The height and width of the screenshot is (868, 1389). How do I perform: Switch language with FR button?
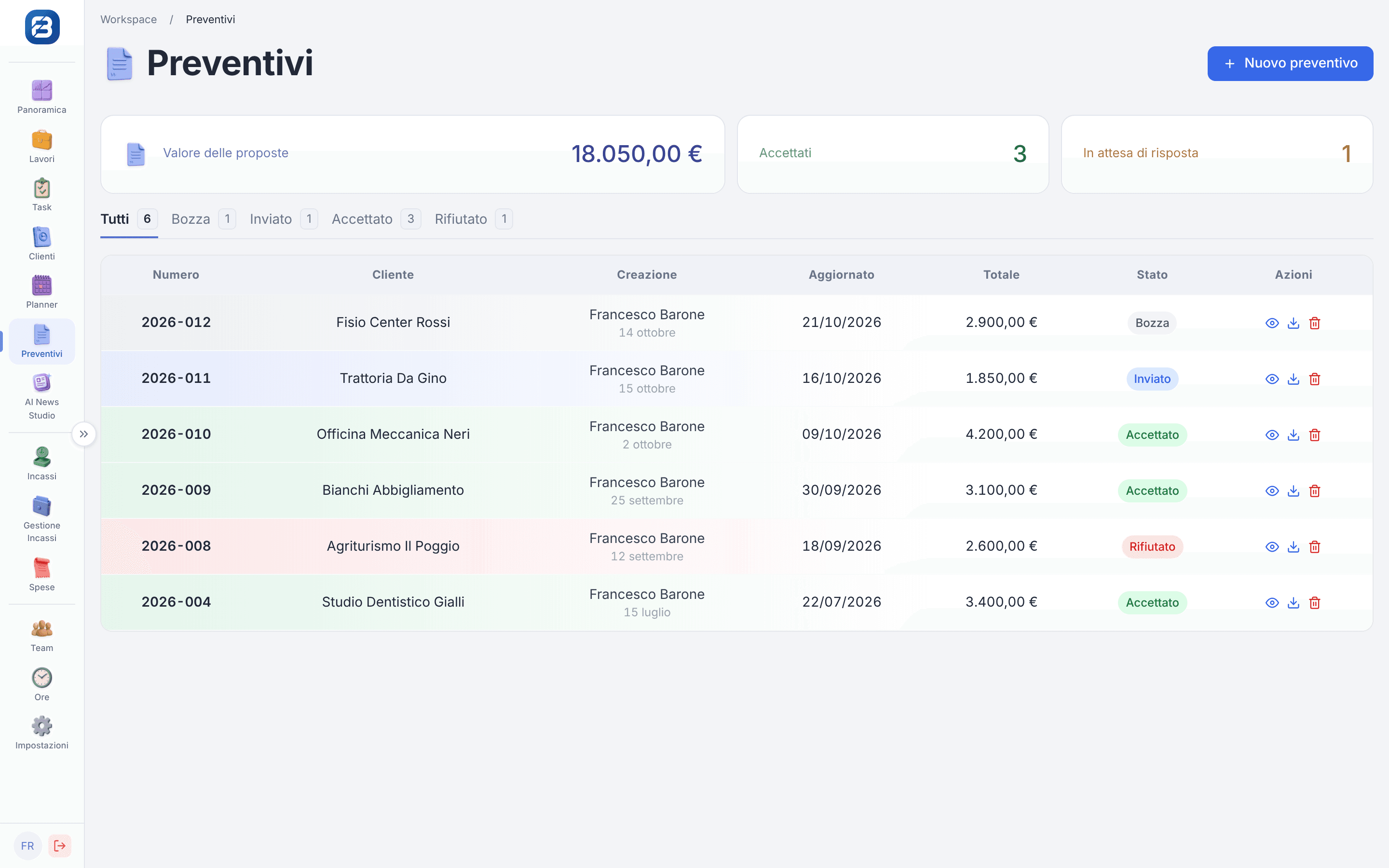27,846
